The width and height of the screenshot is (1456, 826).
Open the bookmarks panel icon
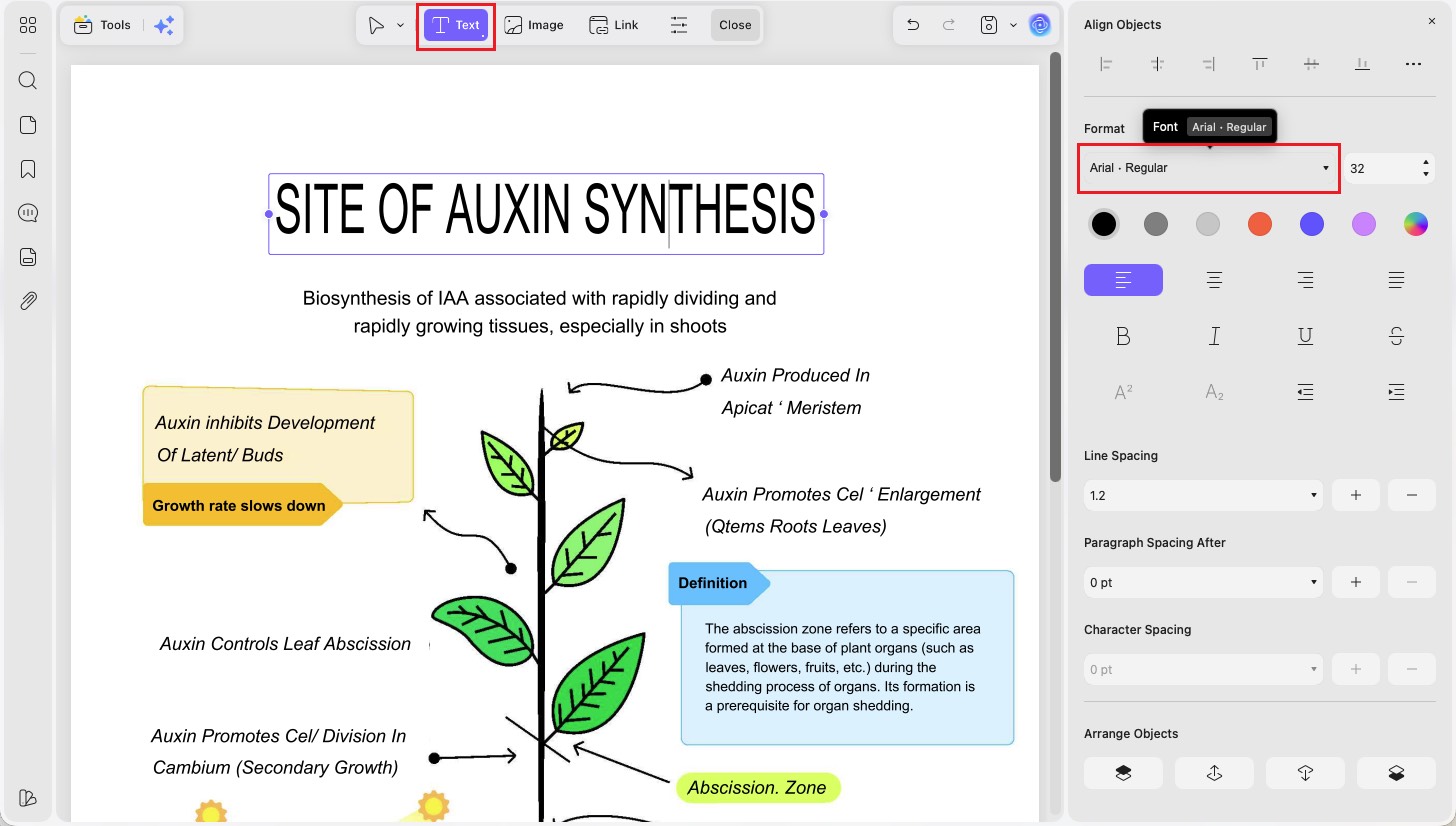click(x=28, y=169)
